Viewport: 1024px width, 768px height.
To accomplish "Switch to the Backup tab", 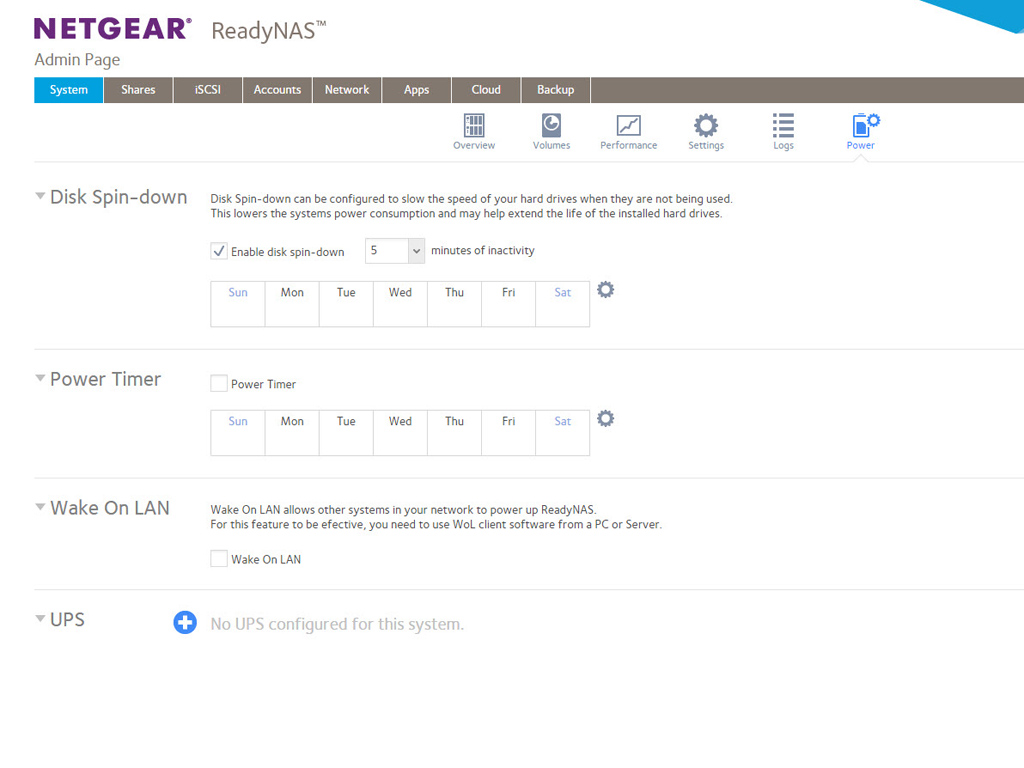I will point(556,90).
